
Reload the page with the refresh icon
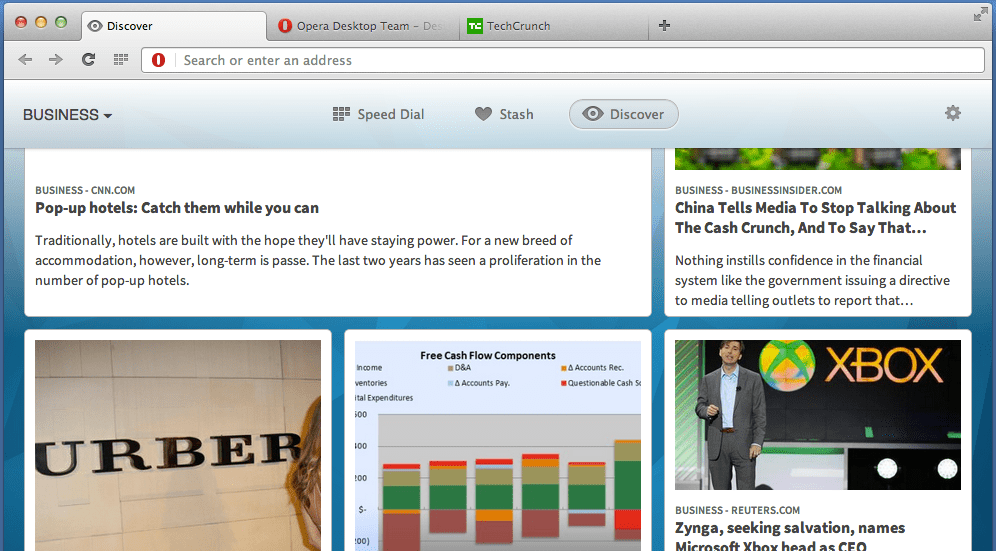(x=88, y=60)
